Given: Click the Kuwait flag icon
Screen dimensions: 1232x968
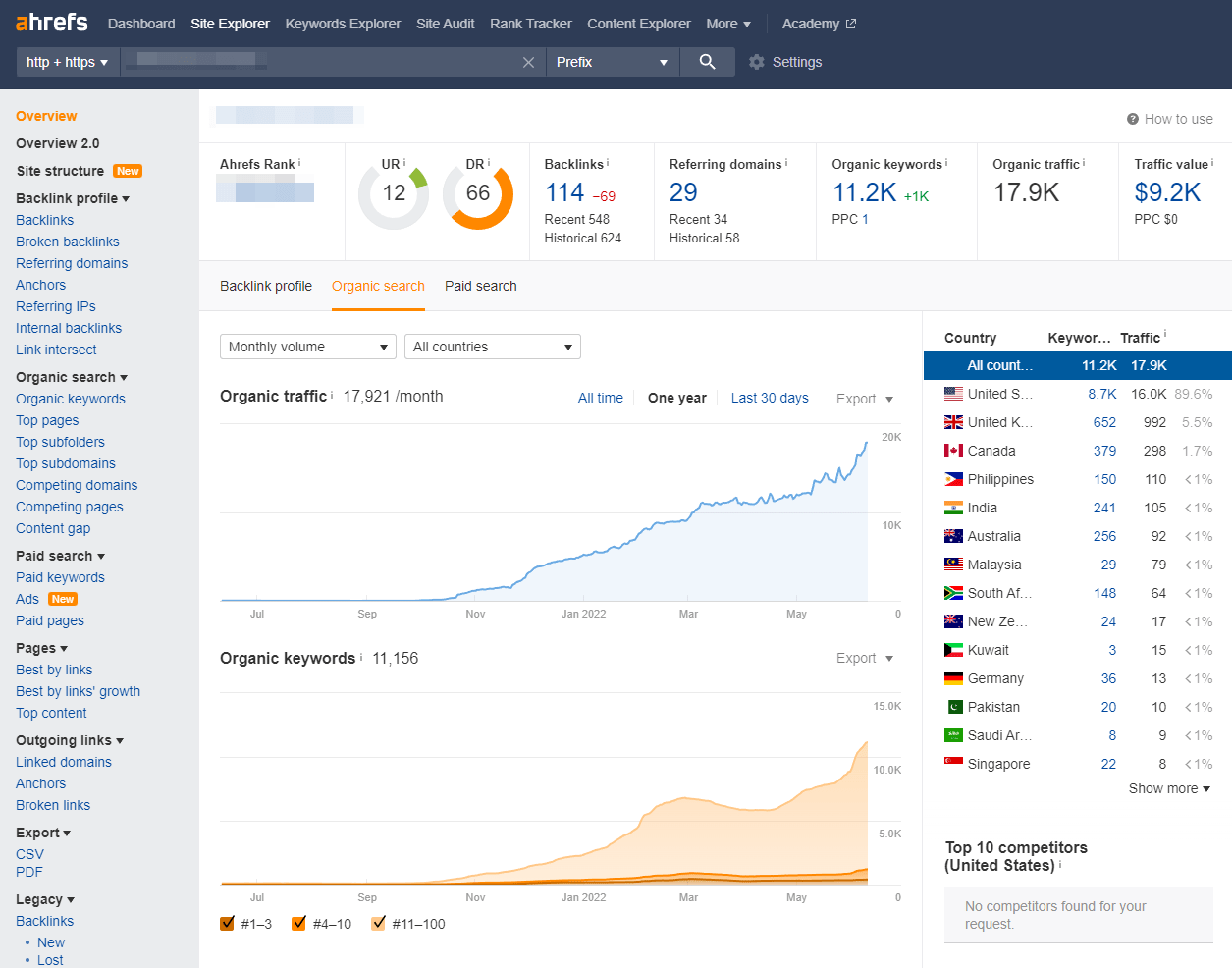Looking at the screenshot, I should click(x=953, y=650).
